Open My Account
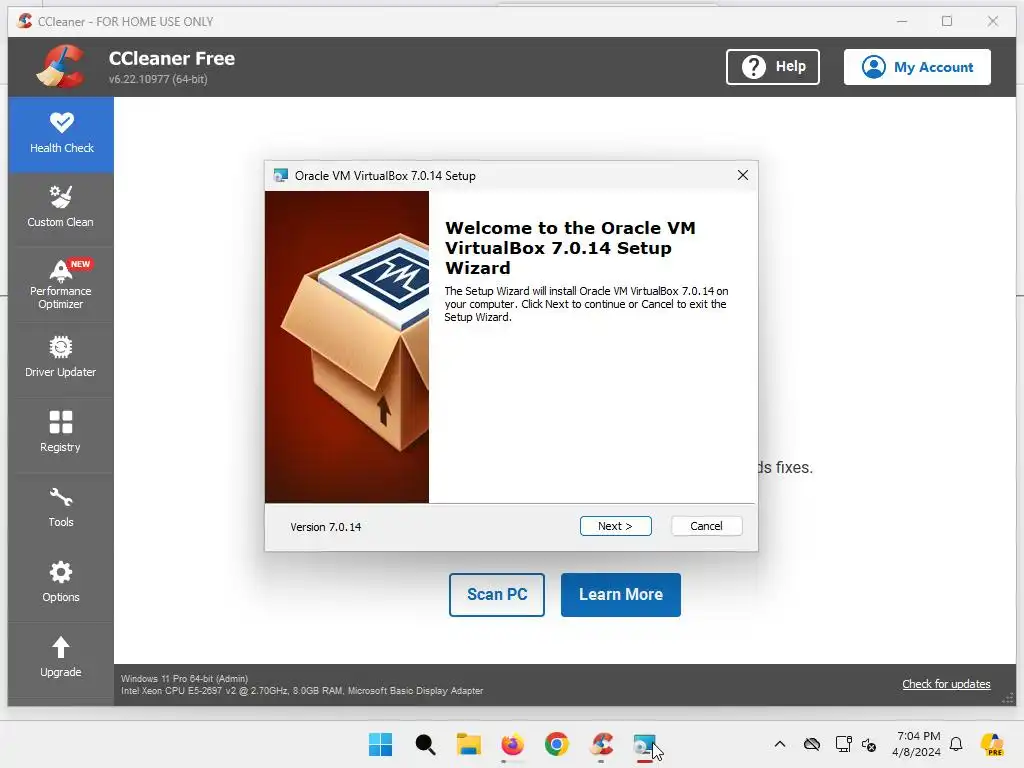This screenshot has width=1024, height=768. point(917,67)
